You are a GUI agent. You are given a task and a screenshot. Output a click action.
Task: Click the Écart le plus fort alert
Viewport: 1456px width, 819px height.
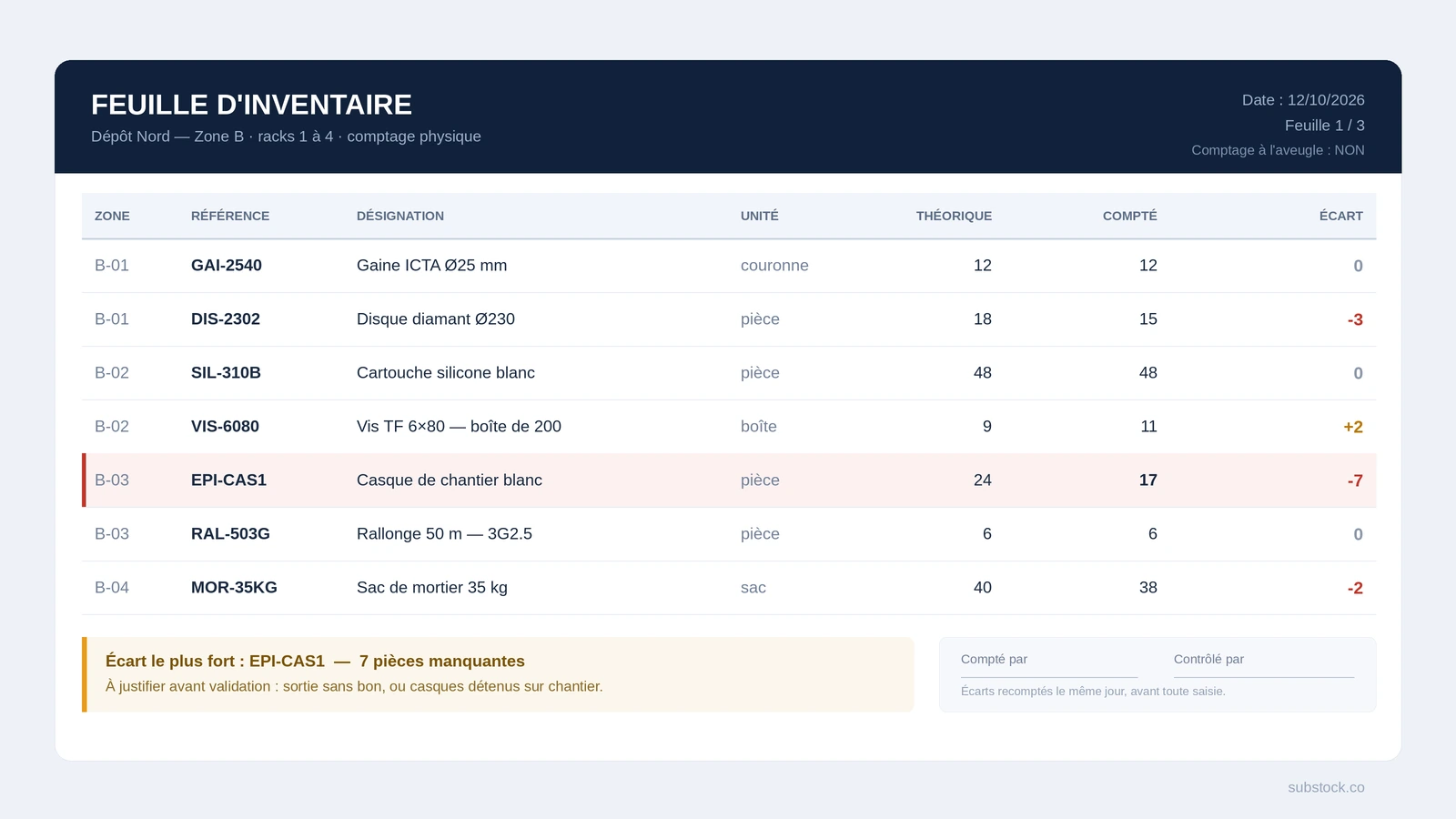pyautogui.click(x=498, y=674)
